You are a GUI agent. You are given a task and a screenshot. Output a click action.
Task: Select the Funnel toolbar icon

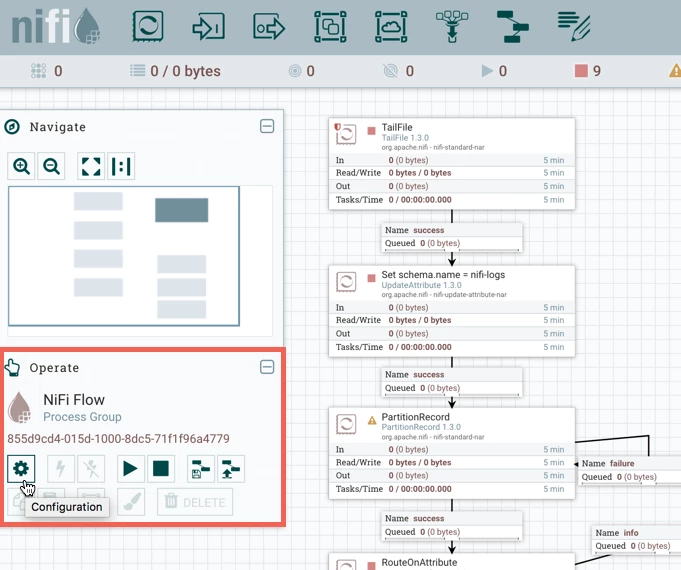452,27
